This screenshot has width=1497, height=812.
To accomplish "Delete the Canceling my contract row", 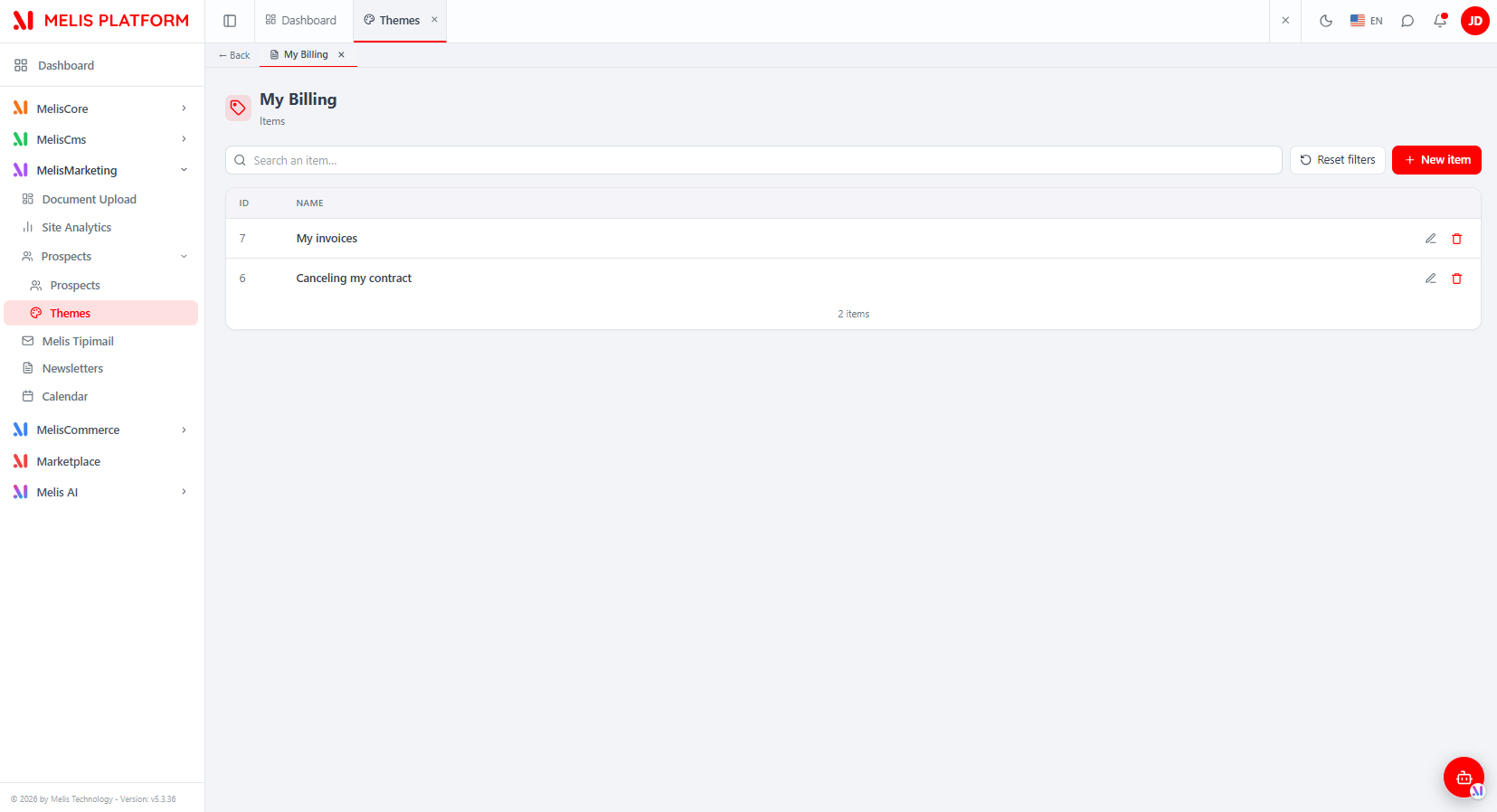I will [x=1457, y=279].
